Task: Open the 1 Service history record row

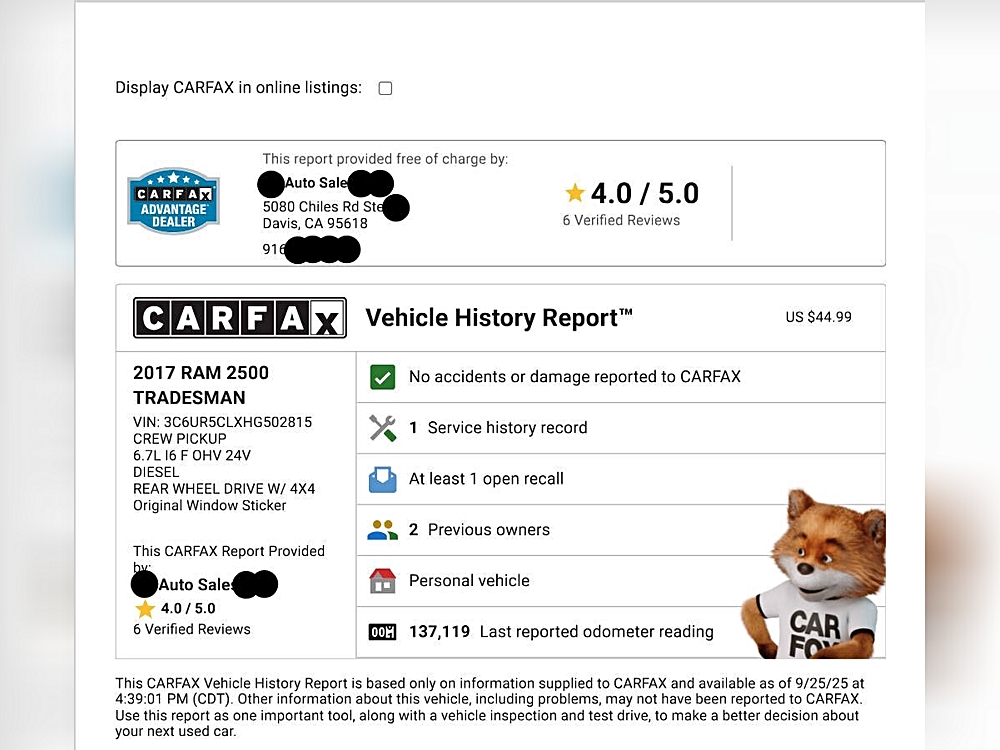Action: click(x=507, y=428)
